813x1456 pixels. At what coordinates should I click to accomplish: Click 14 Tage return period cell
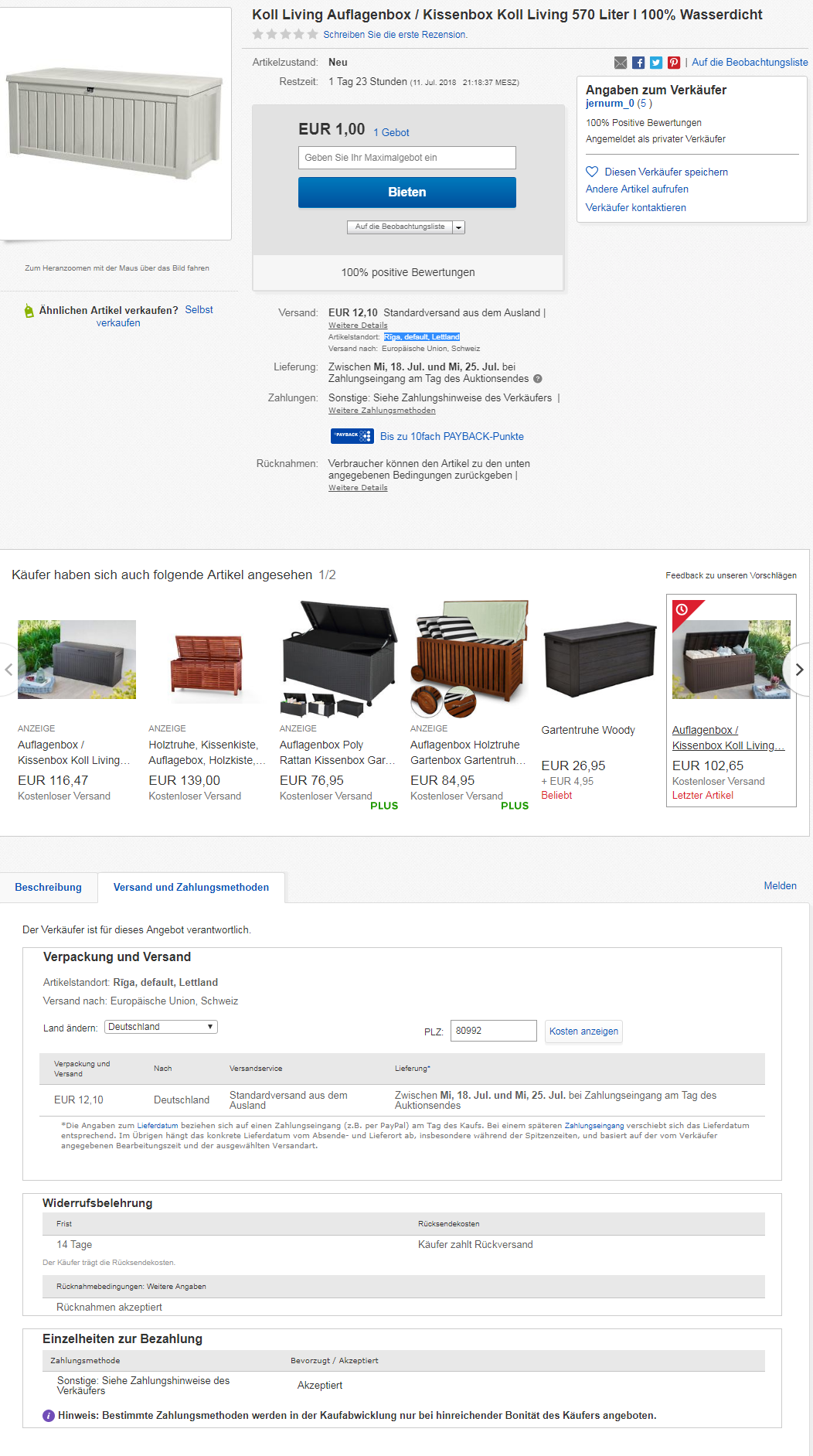74,1244
